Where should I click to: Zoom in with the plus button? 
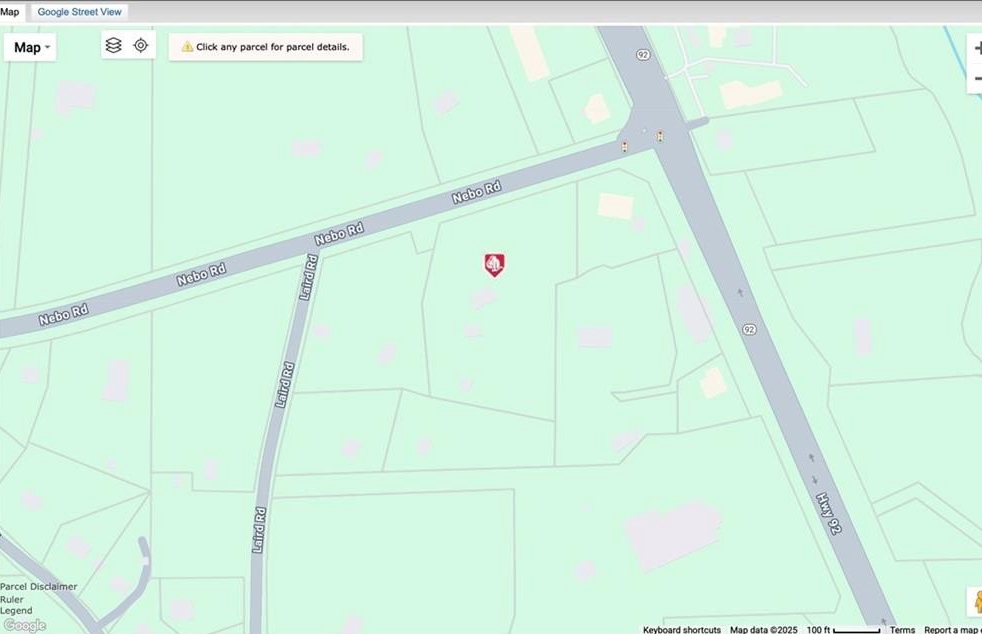point(976,48)
